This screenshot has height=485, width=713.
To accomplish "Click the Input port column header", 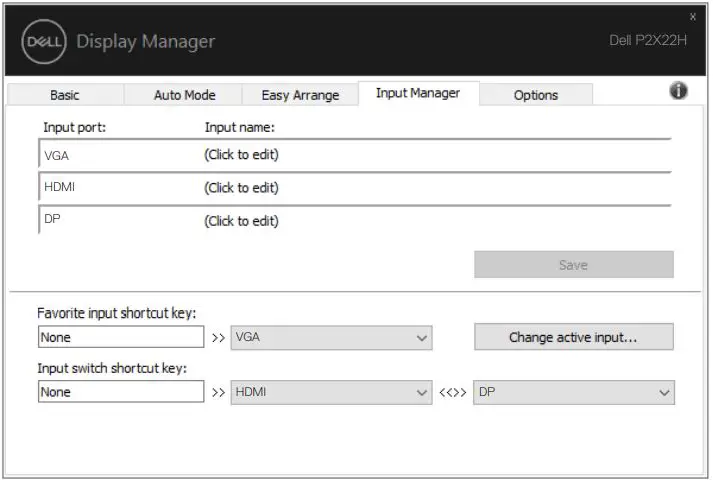I will (x=75, y=127).
